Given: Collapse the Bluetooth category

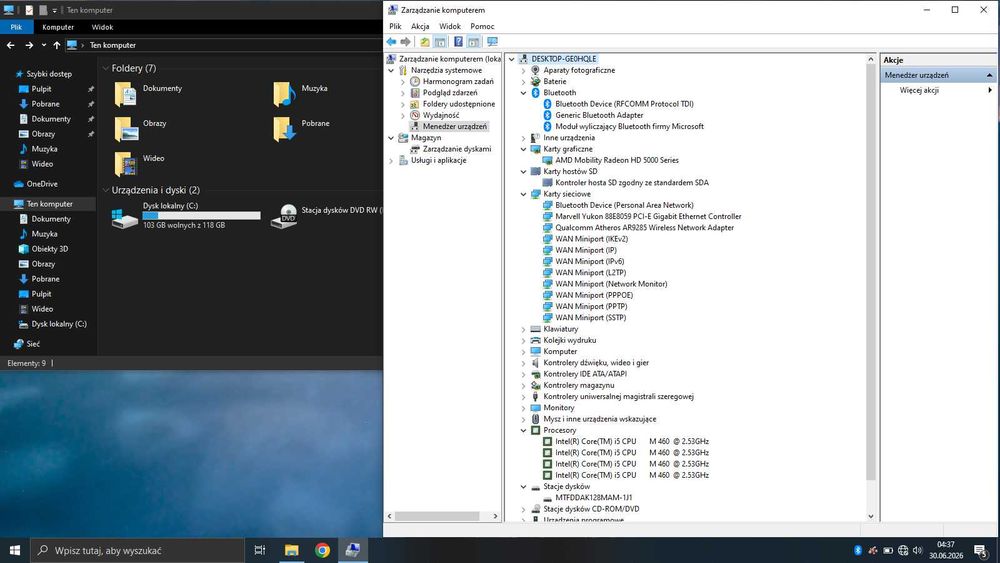Looking at the screenshot, I should pyautogui.click(x=524, y=93).
